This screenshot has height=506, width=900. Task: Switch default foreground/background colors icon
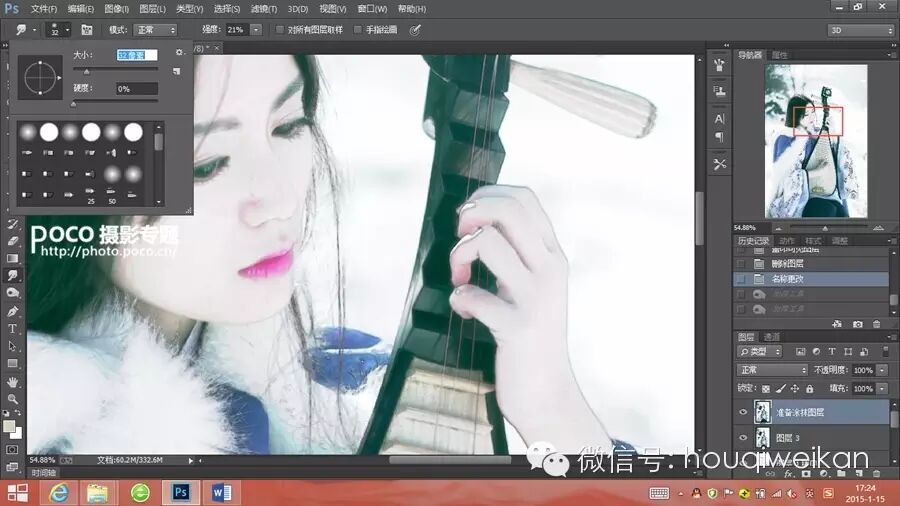click(x=6, y=412)
